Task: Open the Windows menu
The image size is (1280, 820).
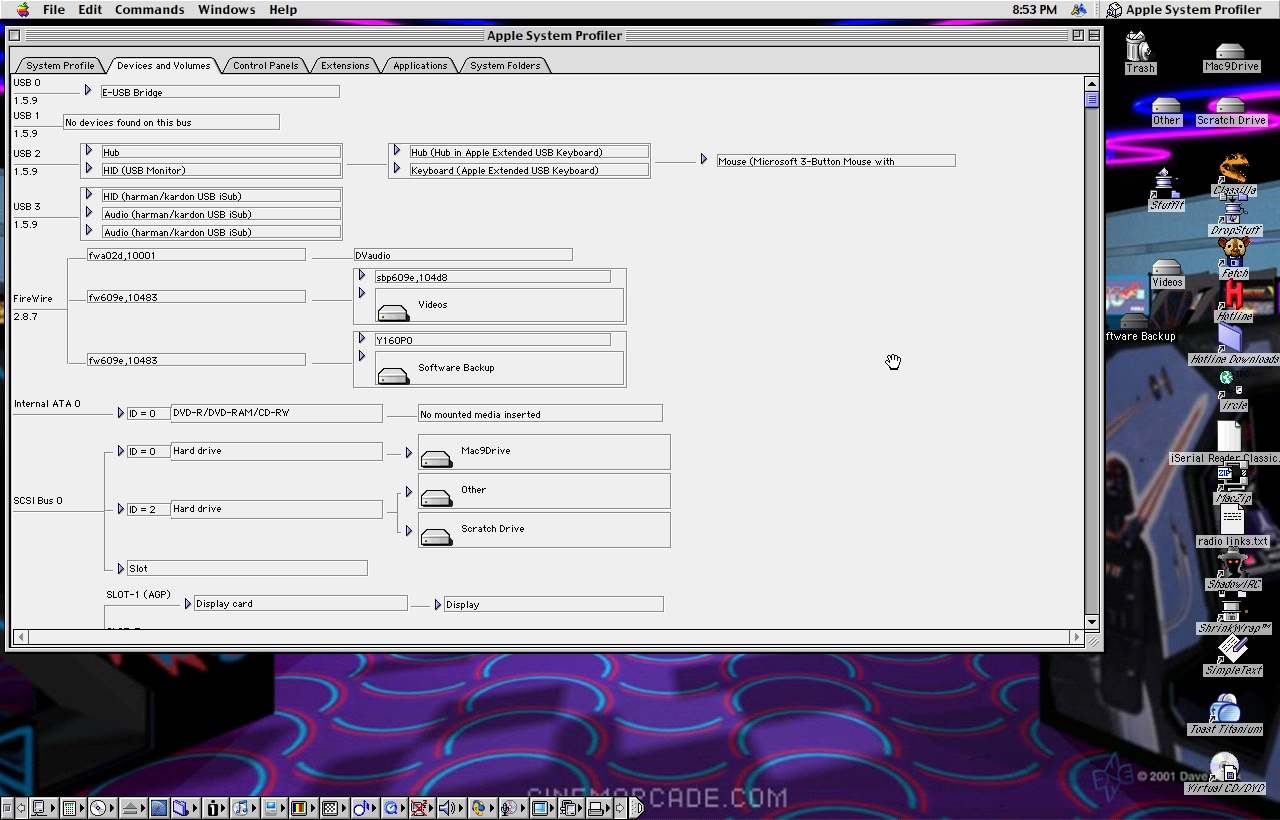Action: 226,9
